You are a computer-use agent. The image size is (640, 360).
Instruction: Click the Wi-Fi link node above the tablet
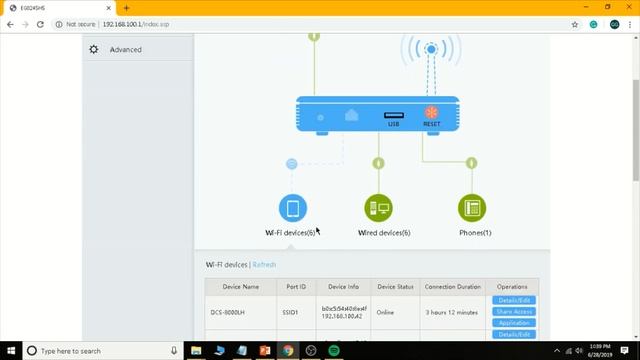coord(291,164)
